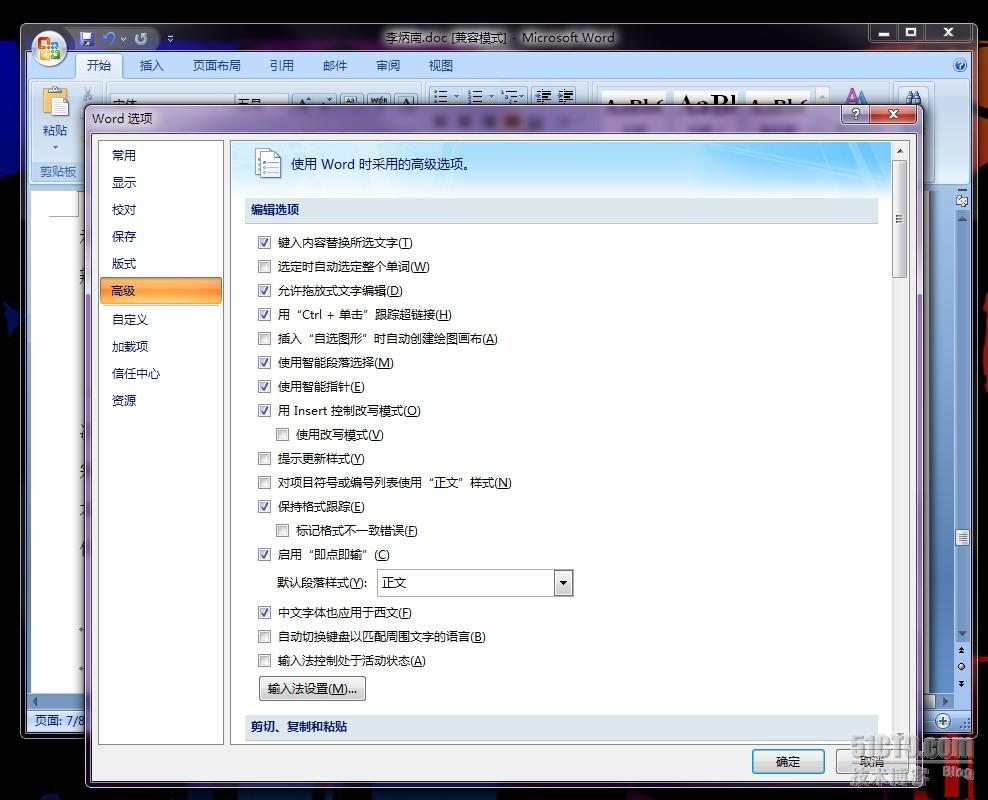Enable 使用改写模式 checkbox
The width and height of the screenshot is (988, 800).
tap(282, 435)
